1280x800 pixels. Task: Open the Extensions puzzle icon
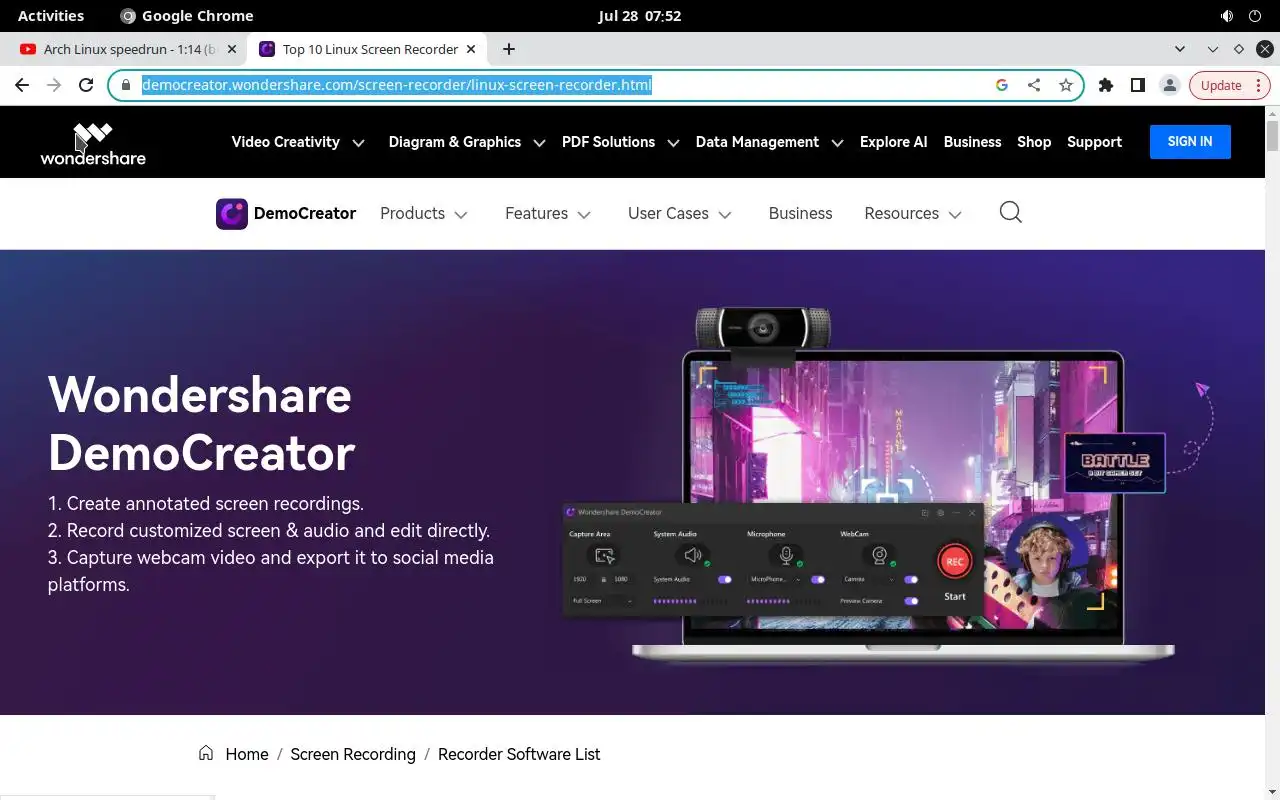click(x=1106, y=85)
